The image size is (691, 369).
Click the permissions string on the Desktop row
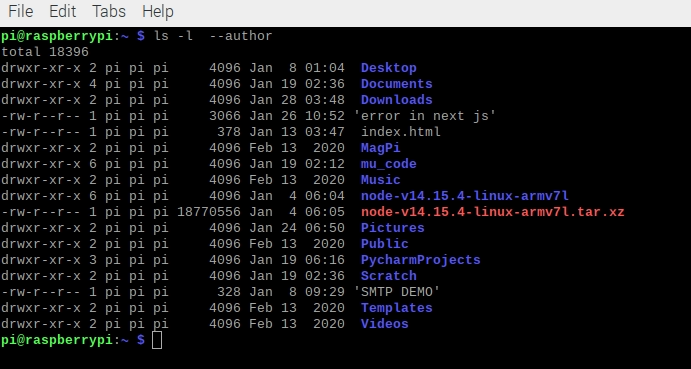point(41,68)
